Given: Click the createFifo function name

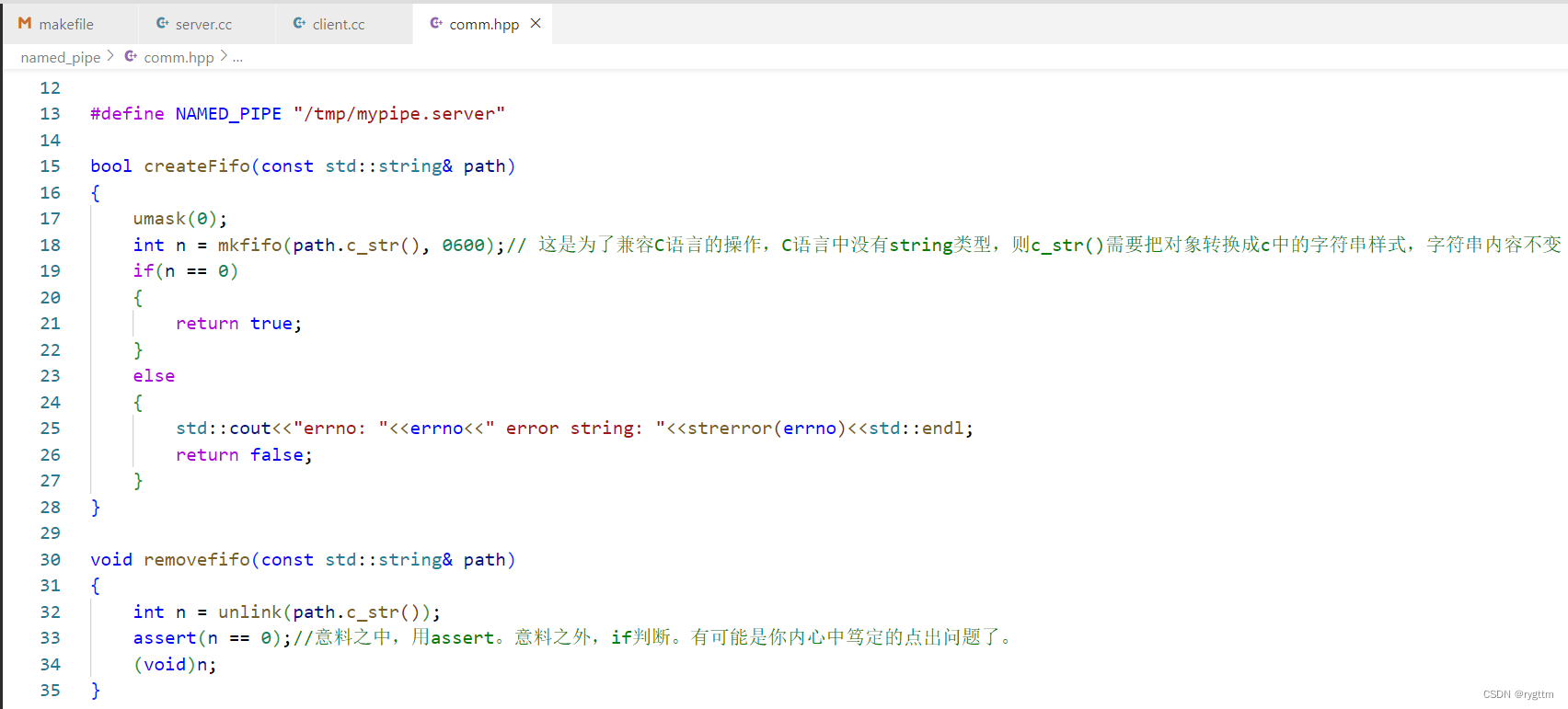Looking at the screenshot, I should tap(197, 166).
